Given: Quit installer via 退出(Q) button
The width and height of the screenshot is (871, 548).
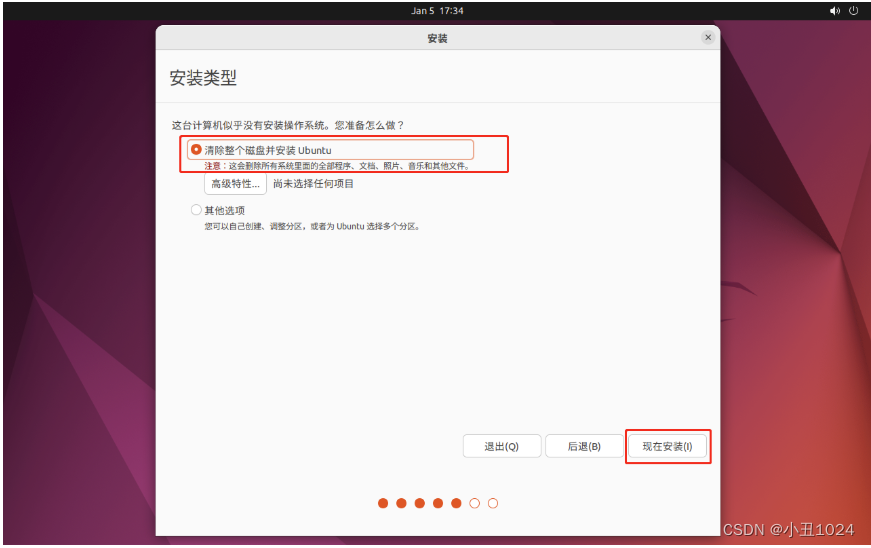Looking at the screenshot, I should (x=502, y=446).
